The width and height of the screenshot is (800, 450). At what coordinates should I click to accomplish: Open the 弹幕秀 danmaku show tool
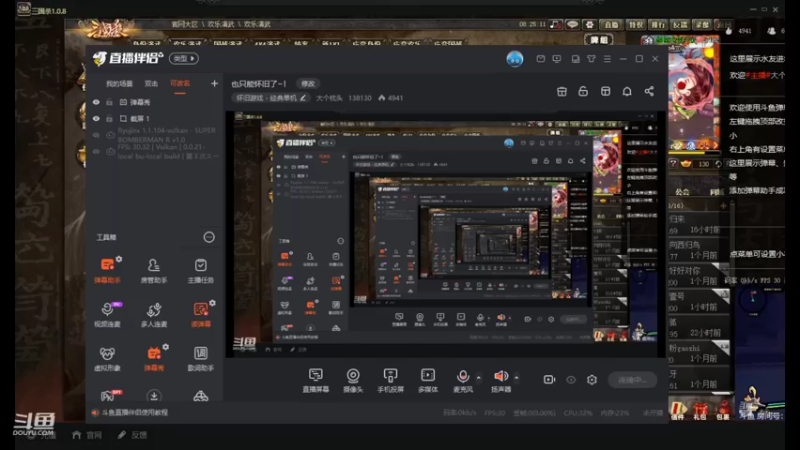click(x=154, y=358)
